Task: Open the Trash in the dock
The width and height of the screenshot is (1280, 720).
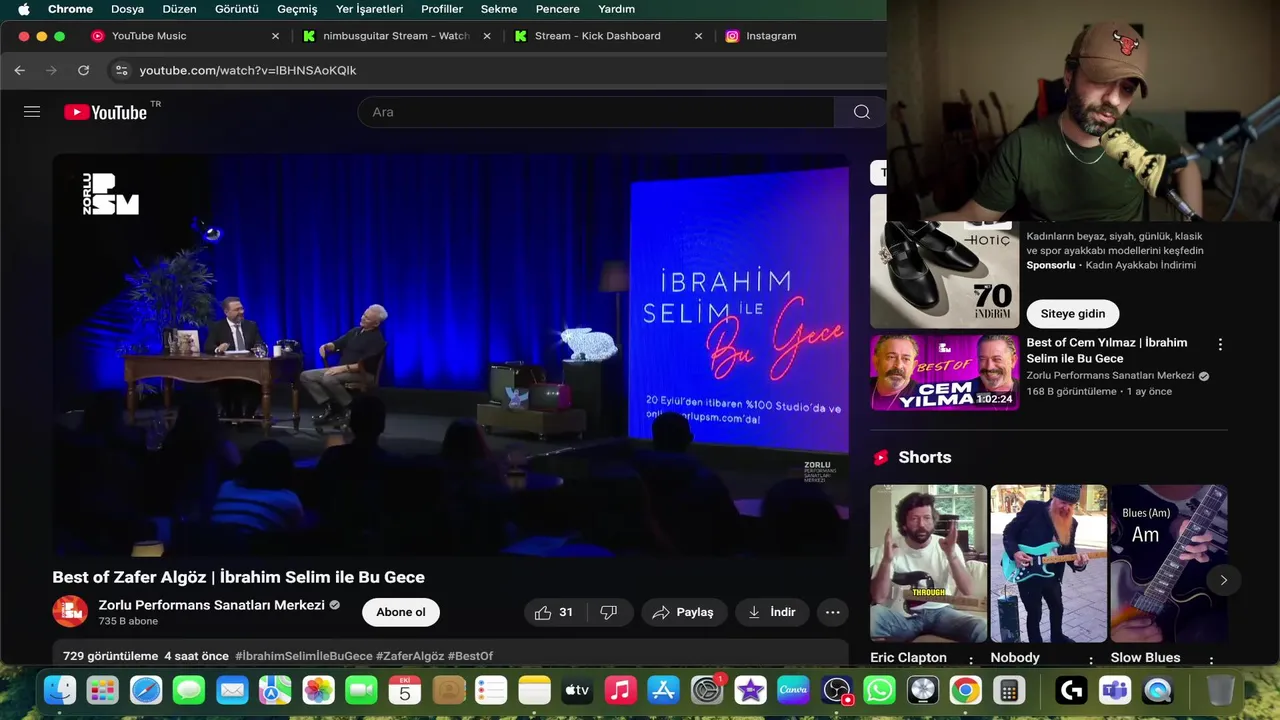Action: click(1221, 690)
